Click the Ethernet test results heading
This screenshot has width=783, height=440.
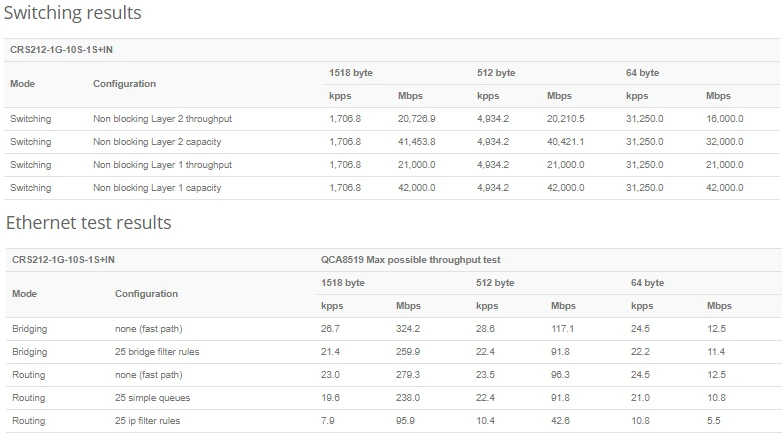click(88, 222)
